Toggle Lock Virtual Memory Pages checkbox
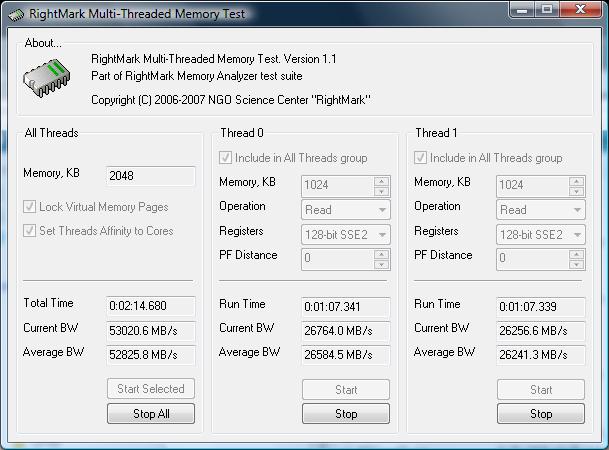This screenshot has height=450, width=609. (30, 207)
